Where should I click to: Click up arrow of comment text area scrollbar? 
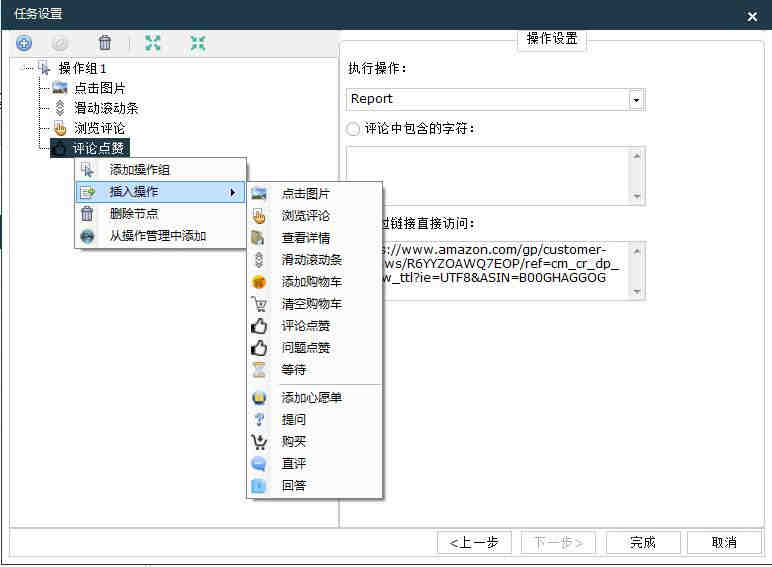[x=637, y=156]
